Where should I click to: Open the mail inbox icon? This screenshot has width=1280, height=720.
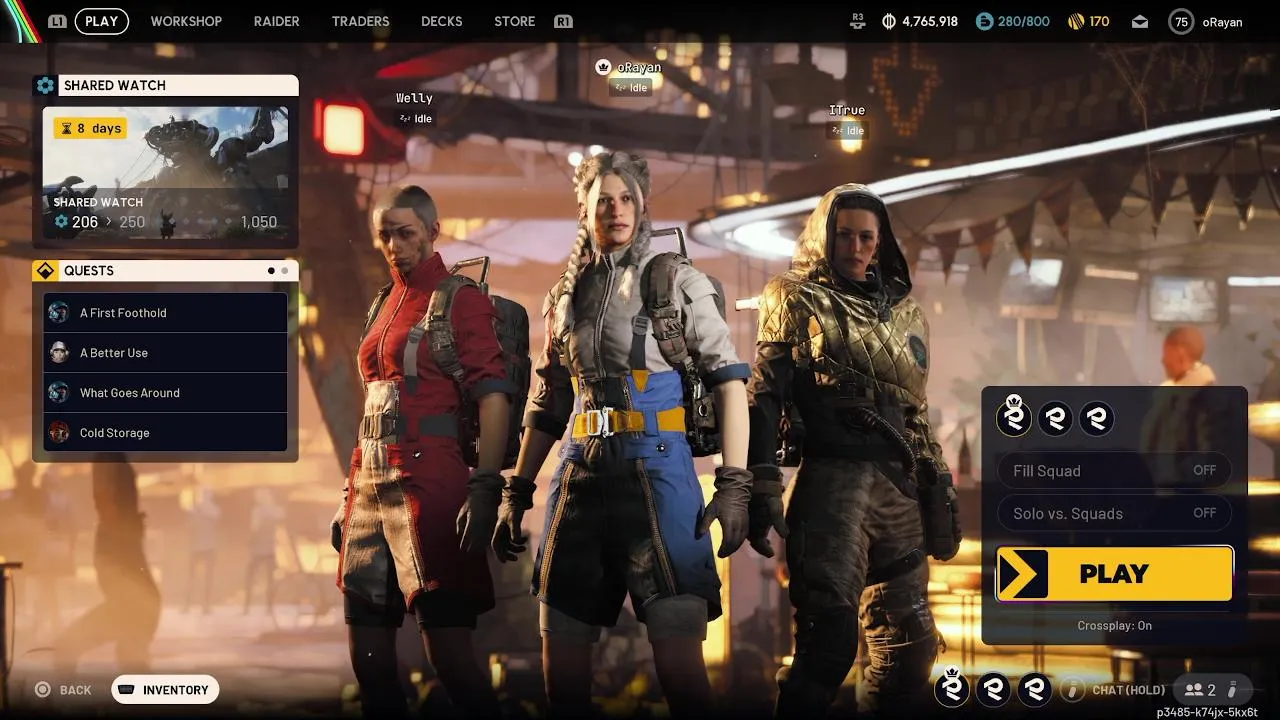tap(1140, 21)
